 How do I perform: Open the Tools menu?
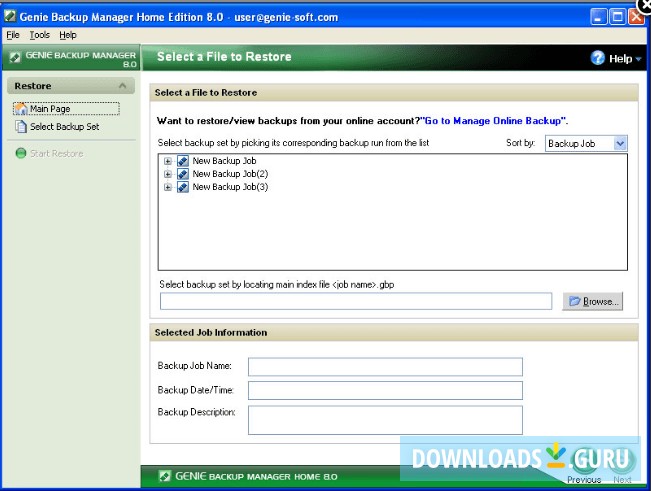tap(39, 35)
